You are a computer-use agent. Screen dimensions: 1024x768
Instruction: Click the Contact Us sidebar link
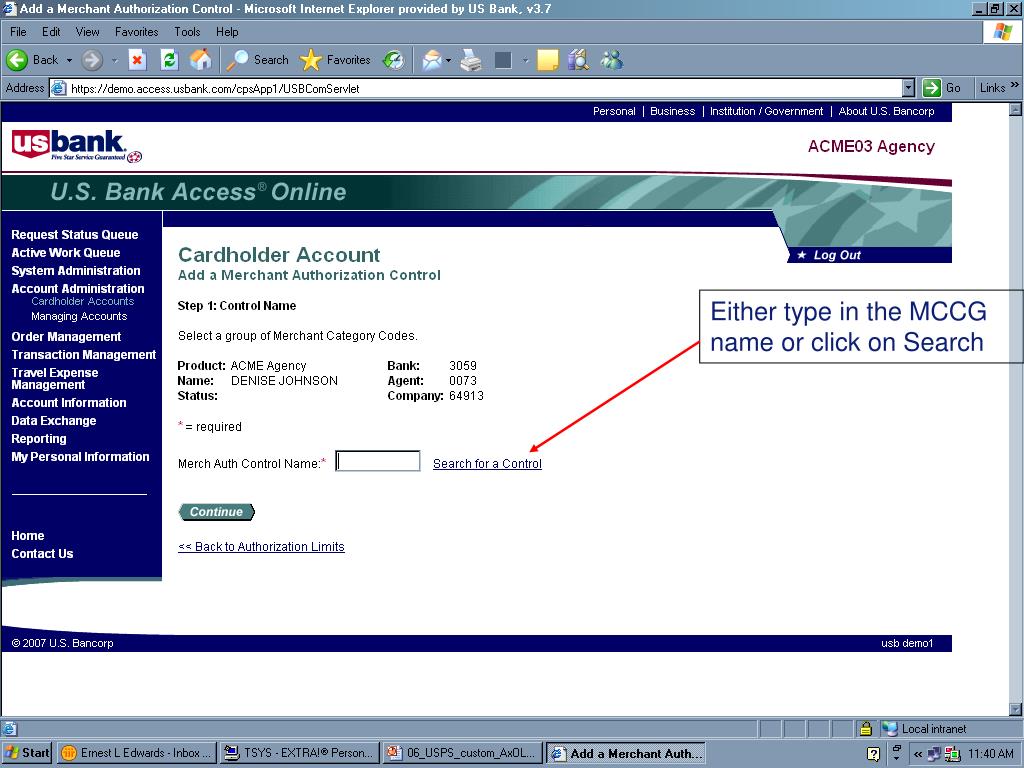(42, 554)
